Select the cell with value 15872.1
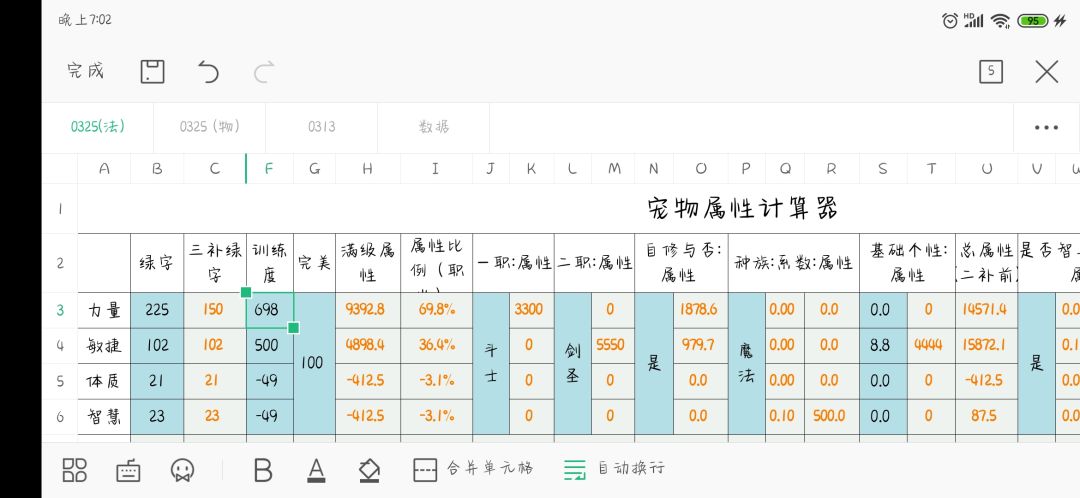 986,345
